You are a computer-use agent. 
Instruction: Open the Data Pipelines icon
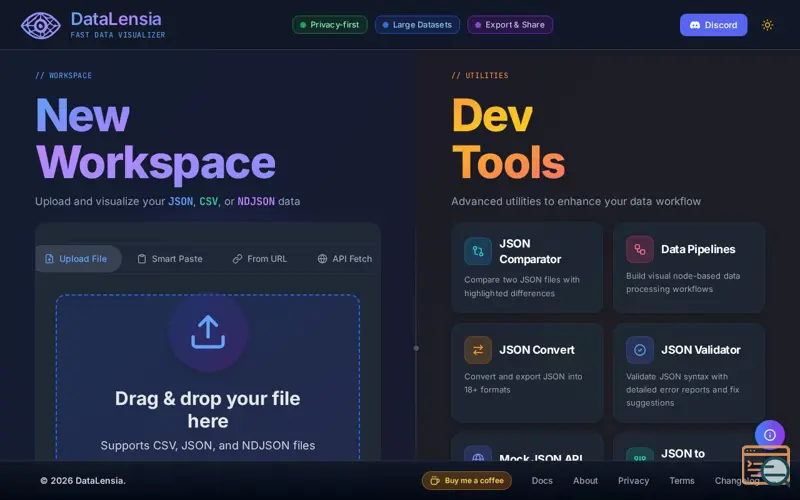640,249
